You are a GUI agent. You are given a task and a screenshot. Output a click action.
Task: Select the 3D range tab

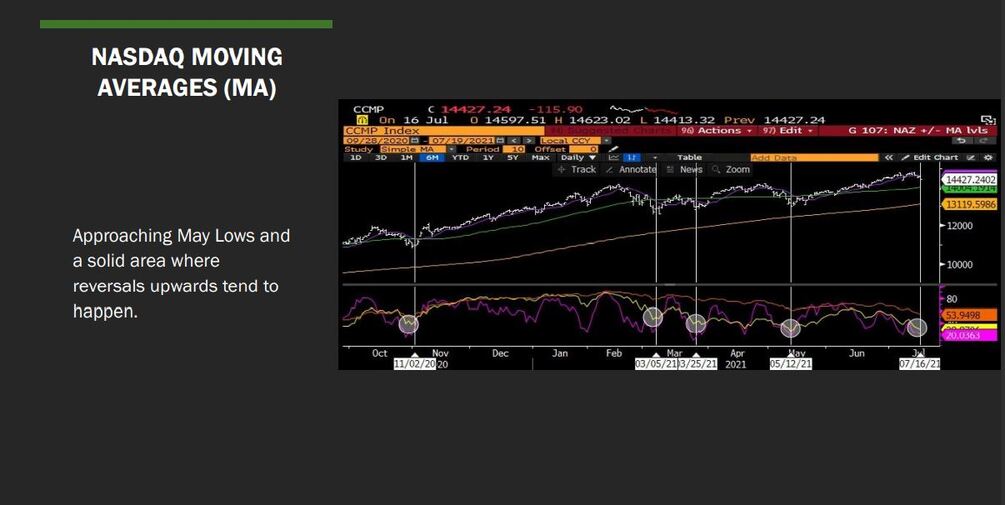click(x=381, y=157)
